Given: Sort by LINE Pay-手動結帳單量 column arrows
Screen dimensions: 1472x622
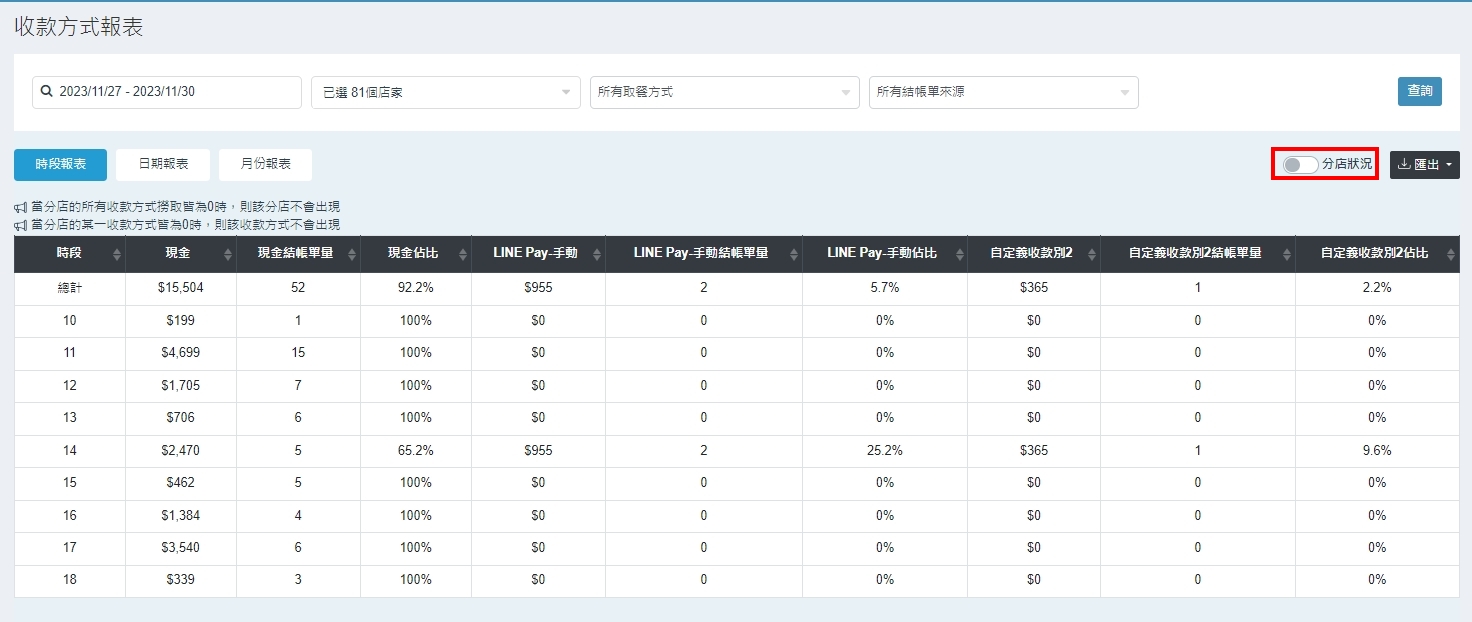Looking at the screenshot, I should (792, 254).
